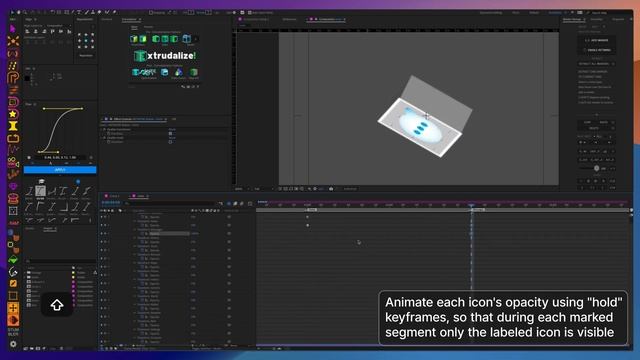640x360 pixels.
Task: Select top-left anchor point in reposition grid
Action: 79,35
